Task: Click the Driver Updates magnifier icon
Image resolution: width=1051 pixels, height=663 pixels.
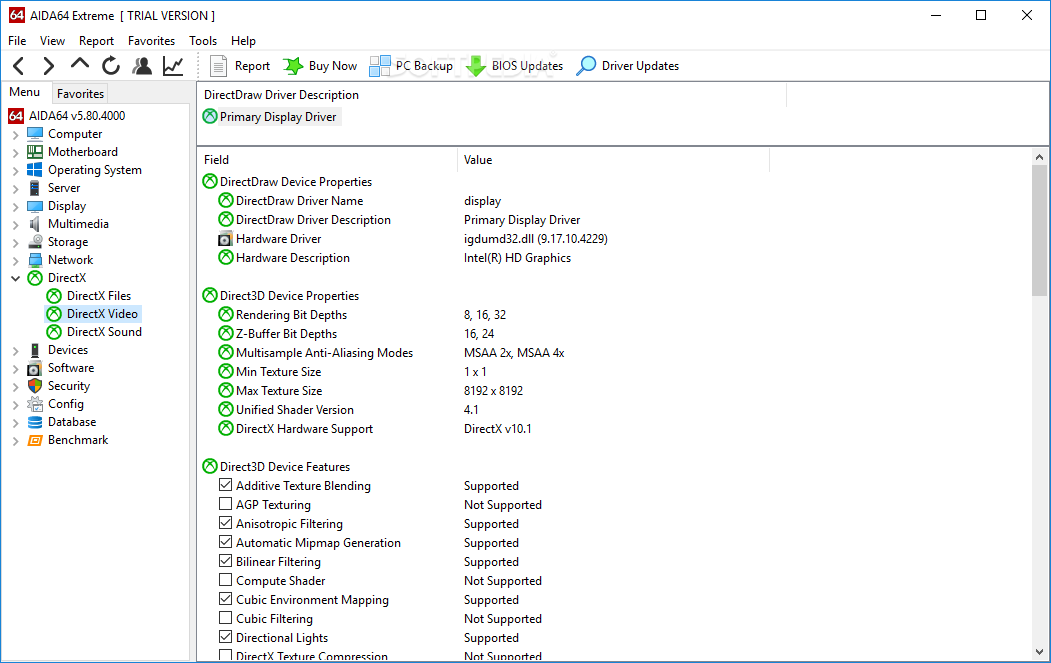Action: click(586, 66)
